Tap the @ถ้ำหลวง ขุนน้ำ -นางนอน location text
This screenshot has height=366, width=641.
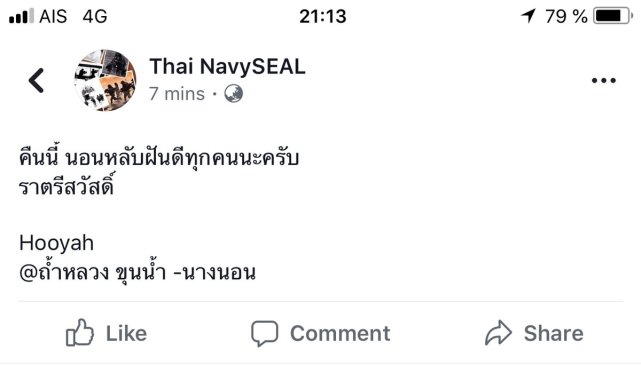tap(137, 271)
